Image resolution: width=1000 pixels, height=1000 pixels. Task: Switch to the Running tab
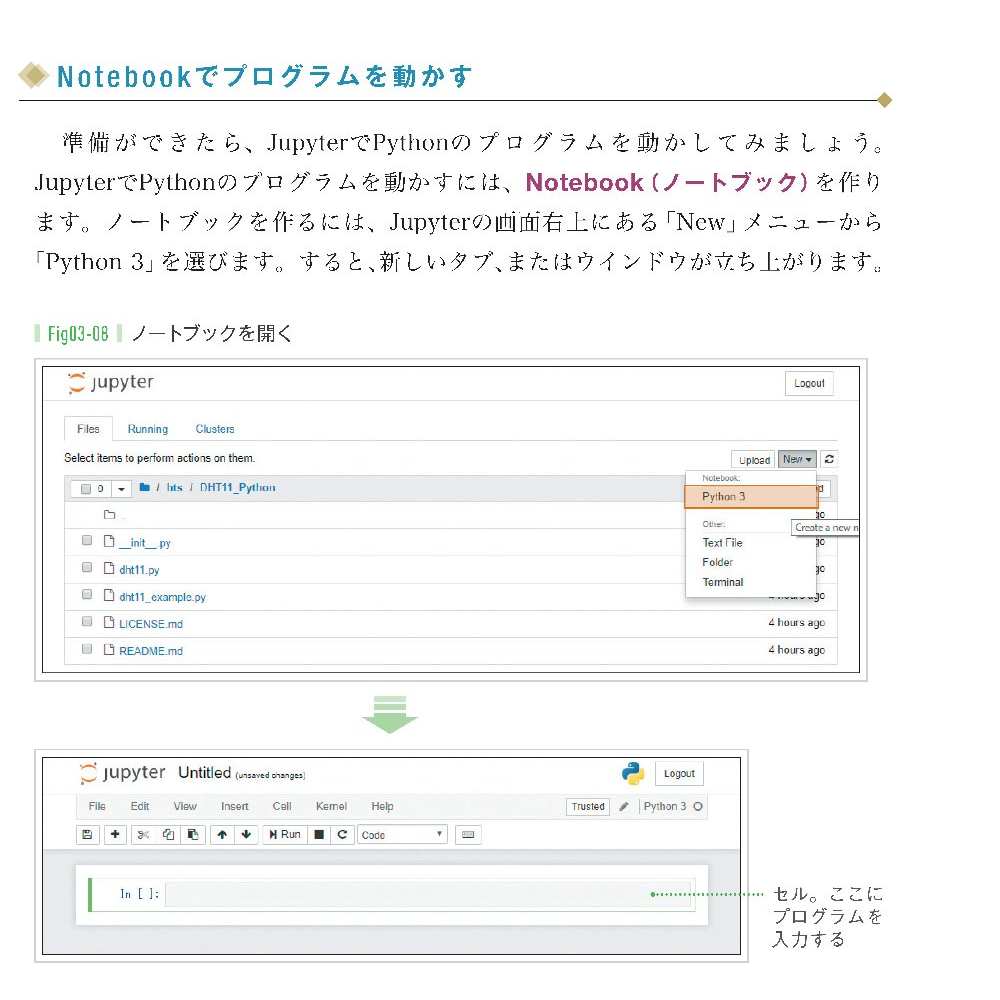tap(148, 429)
